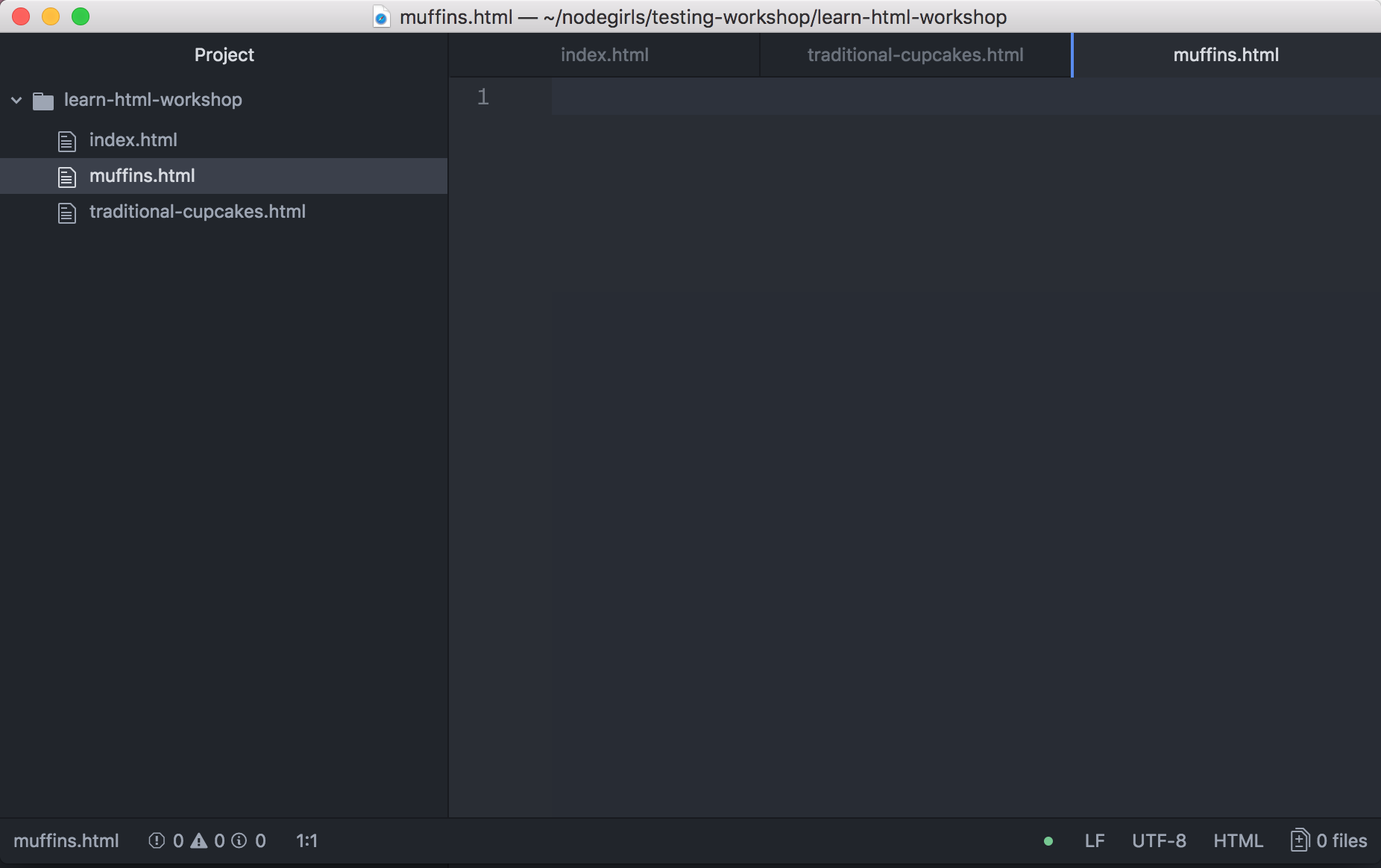Click the traditional-cupcakes.html file icon in tree

click(x=67, y=213)
